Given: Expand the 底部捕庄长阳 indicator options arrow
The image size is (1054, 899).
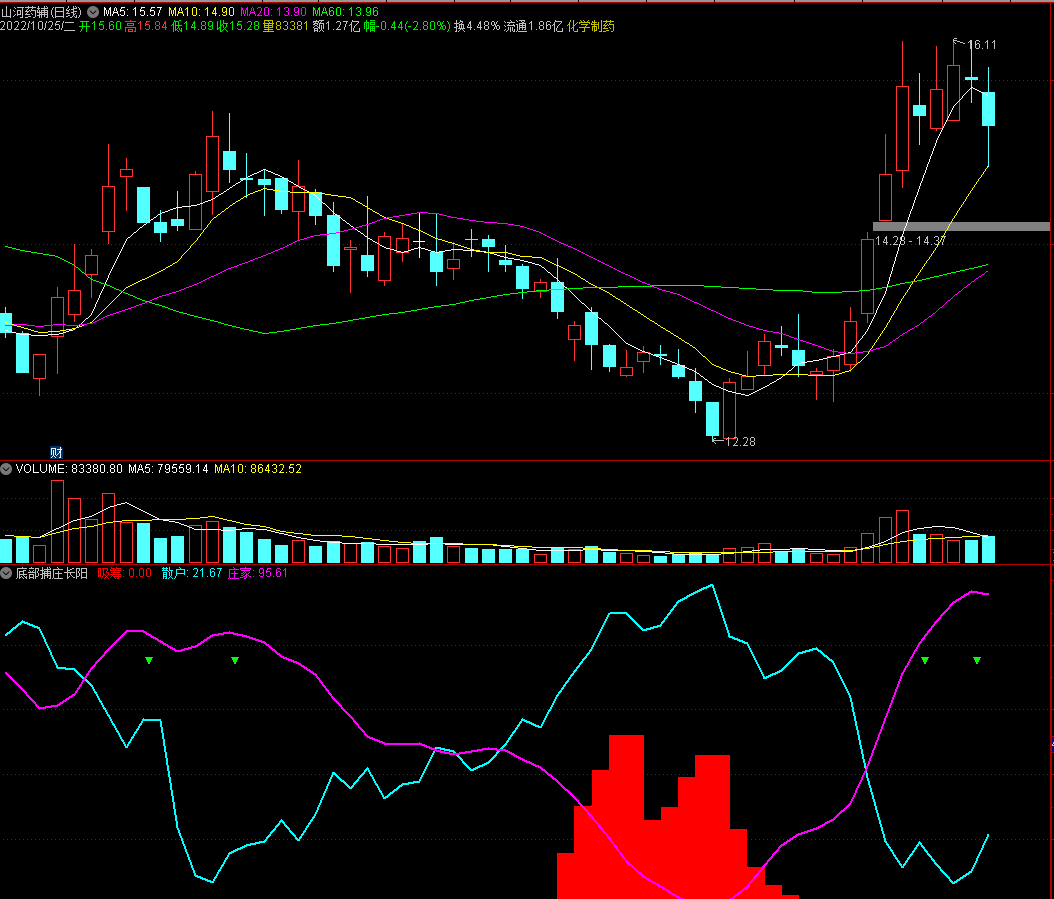Looking at the screenshot, I should coord(6,573).
